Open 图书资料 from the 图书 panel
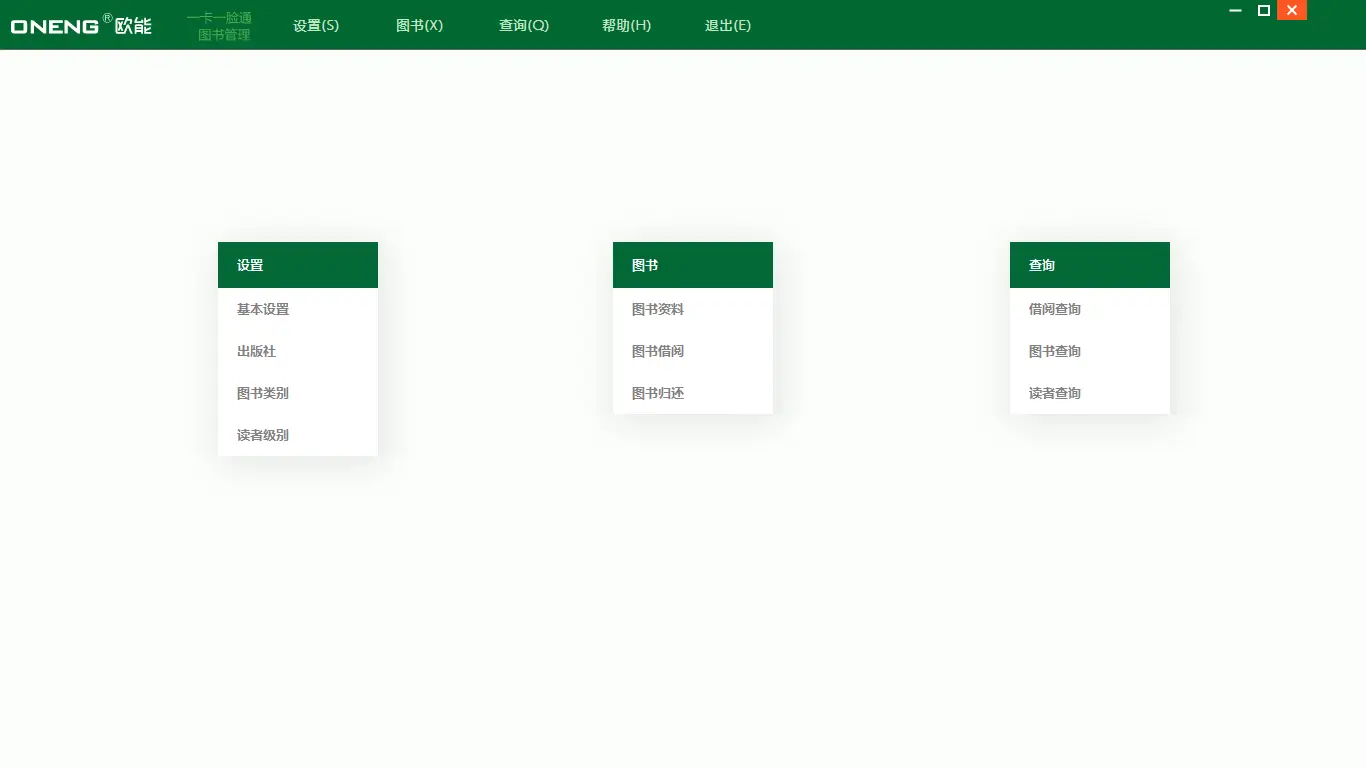 click(657, 309)
